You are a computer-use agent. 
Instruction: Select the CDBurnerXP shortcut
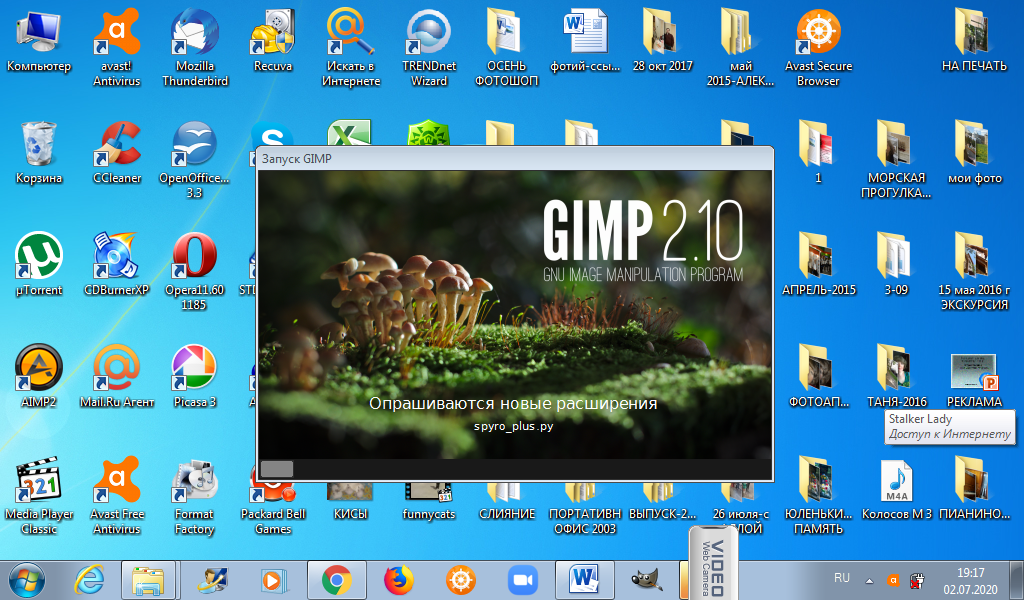(x=117, y=264)
